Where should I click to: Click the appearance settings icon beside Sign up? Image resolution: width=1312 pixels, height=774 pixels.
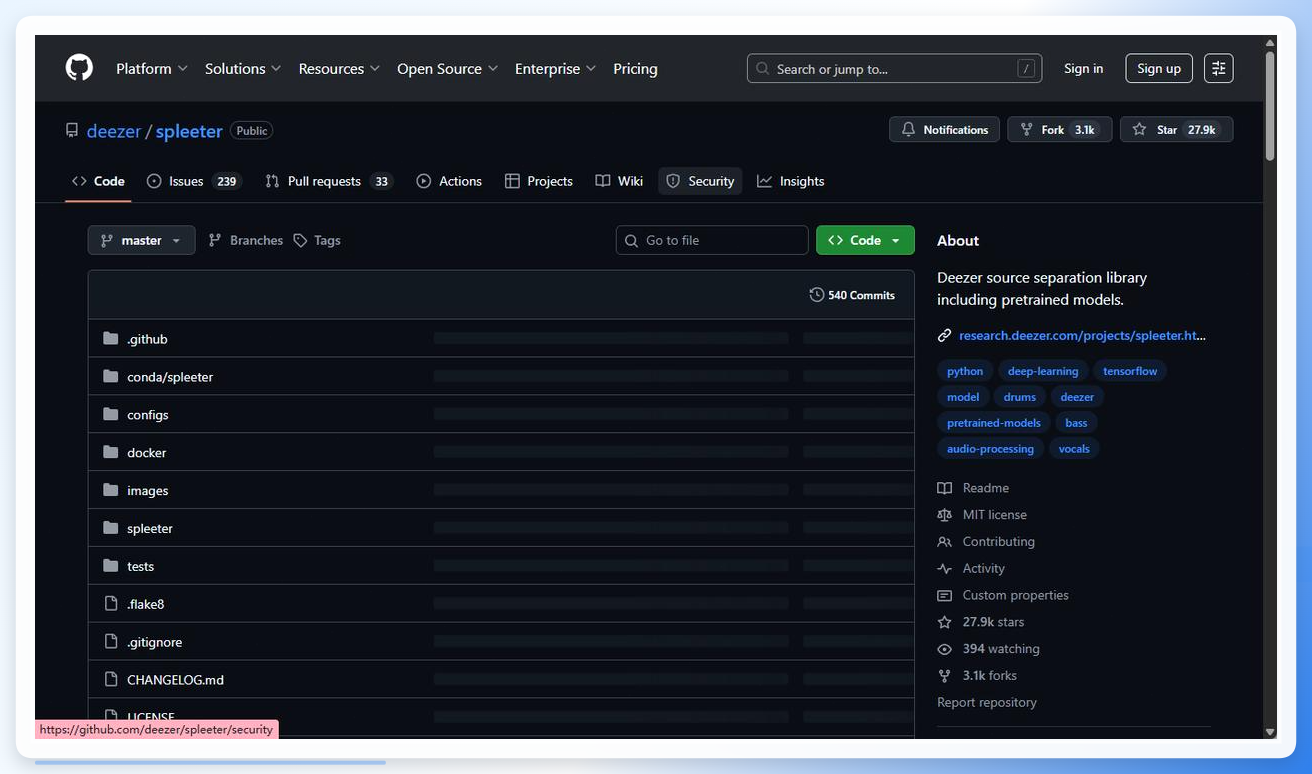pos(1218,68)
